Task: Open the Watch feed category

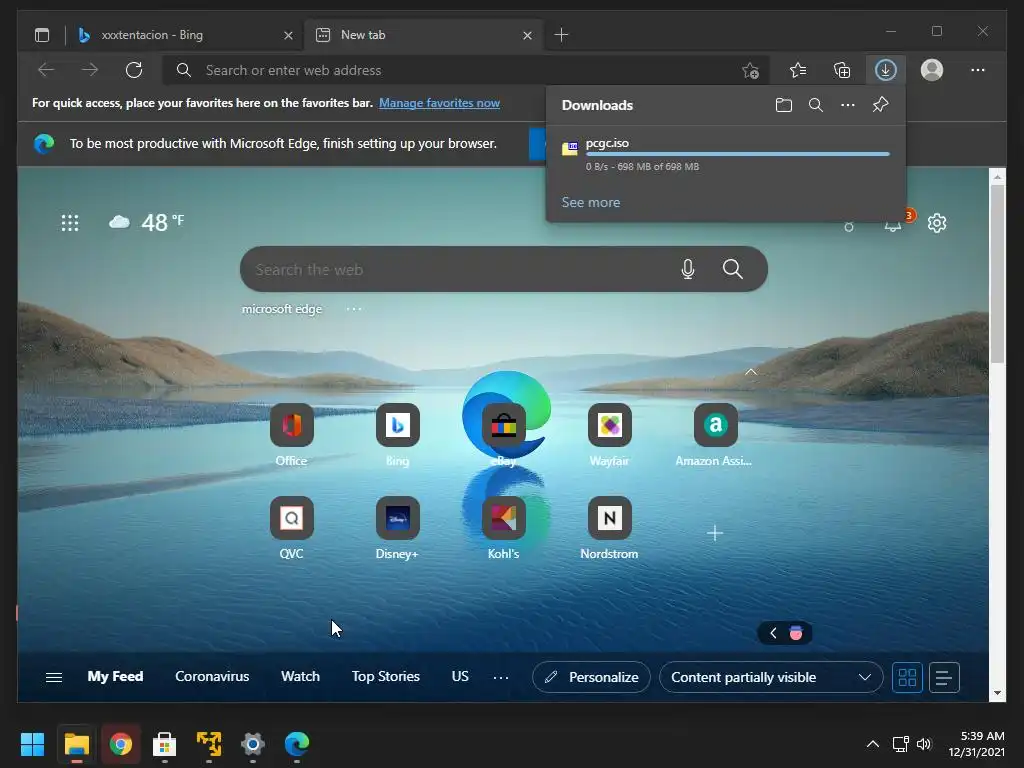Action: [300, 677]
